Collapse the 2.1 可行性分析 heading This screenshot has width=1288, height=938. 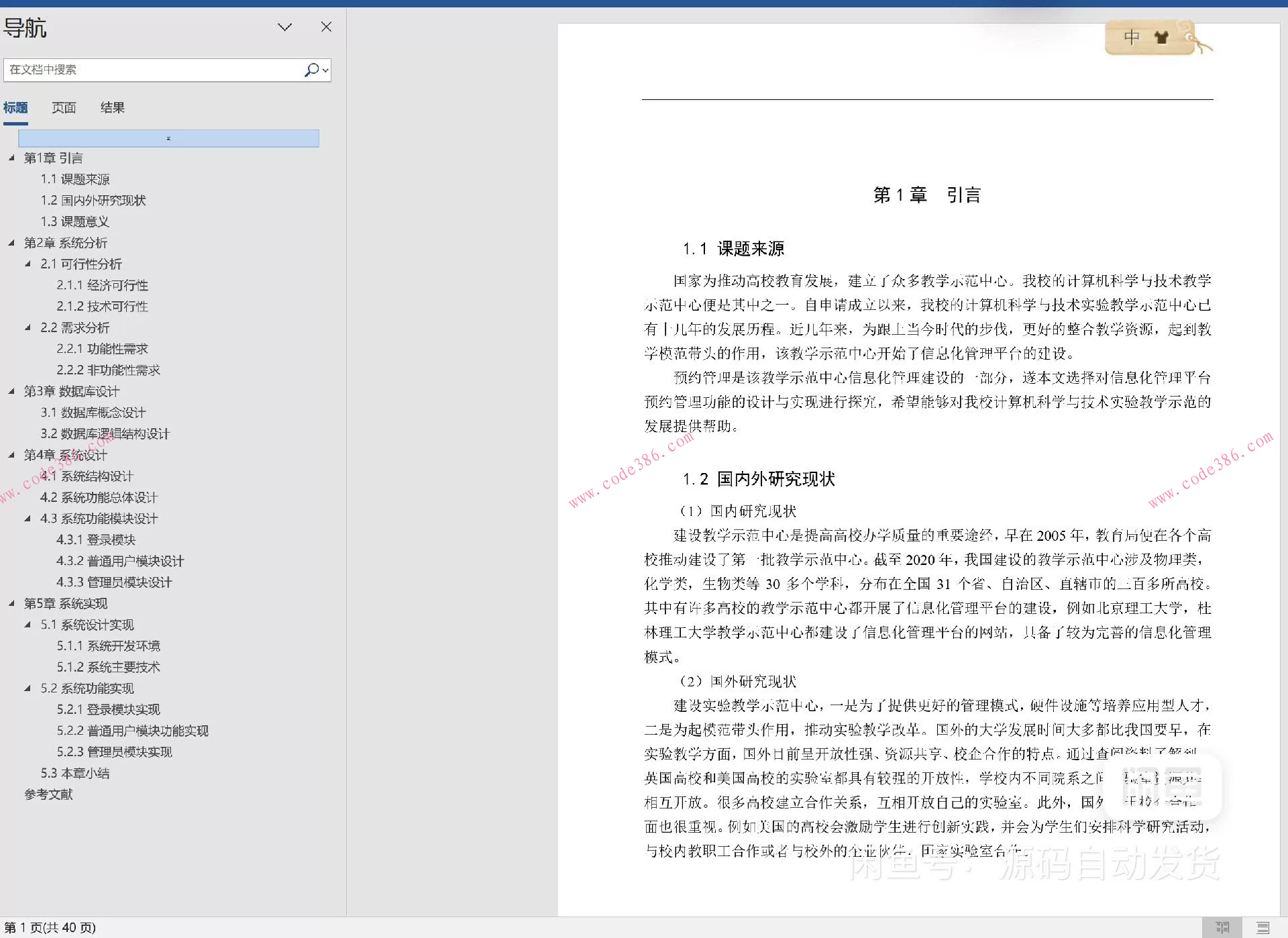(x=28, y=264)
